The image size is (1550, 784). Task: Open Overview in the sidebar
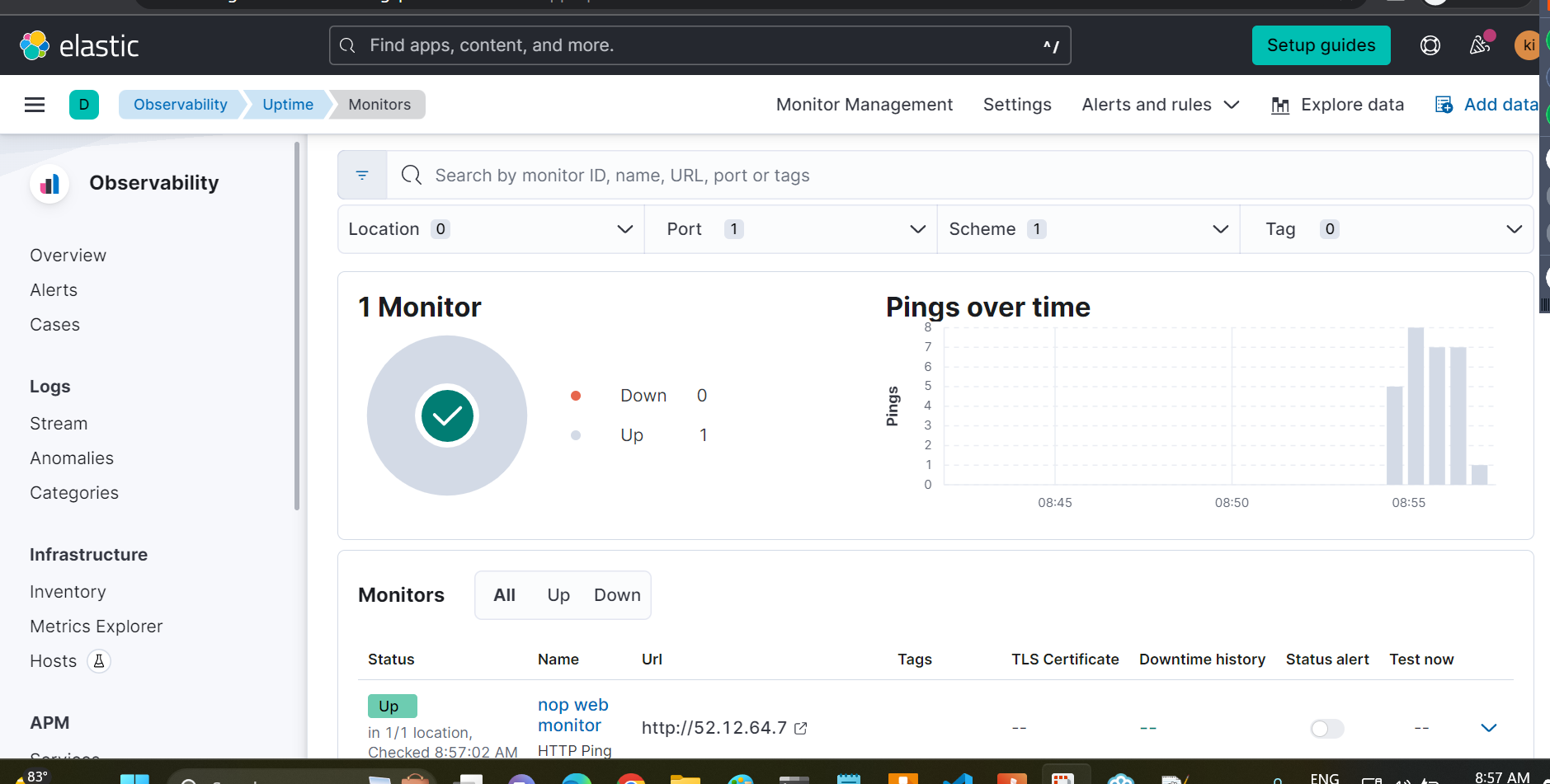[68, 256]
